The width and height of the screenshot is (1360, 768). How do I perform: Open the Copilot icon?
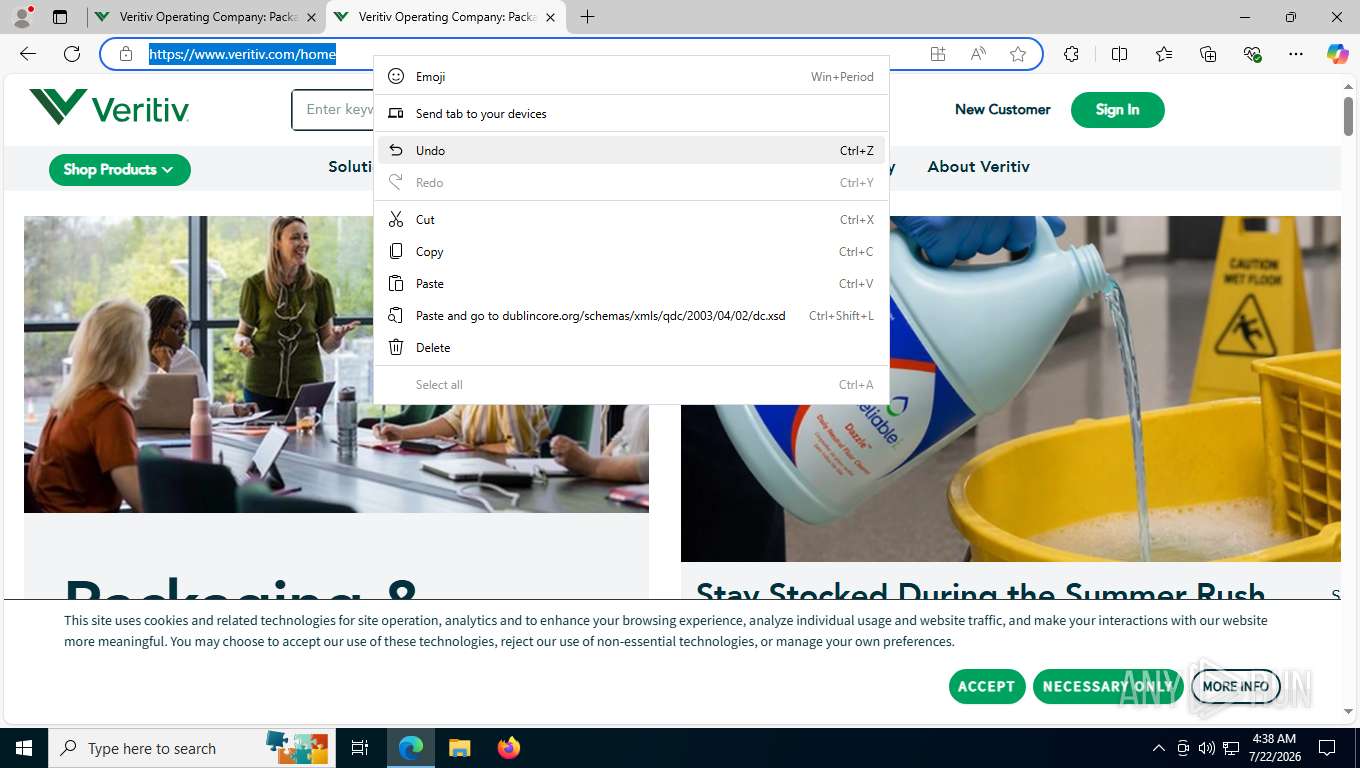pos(1338,54)
